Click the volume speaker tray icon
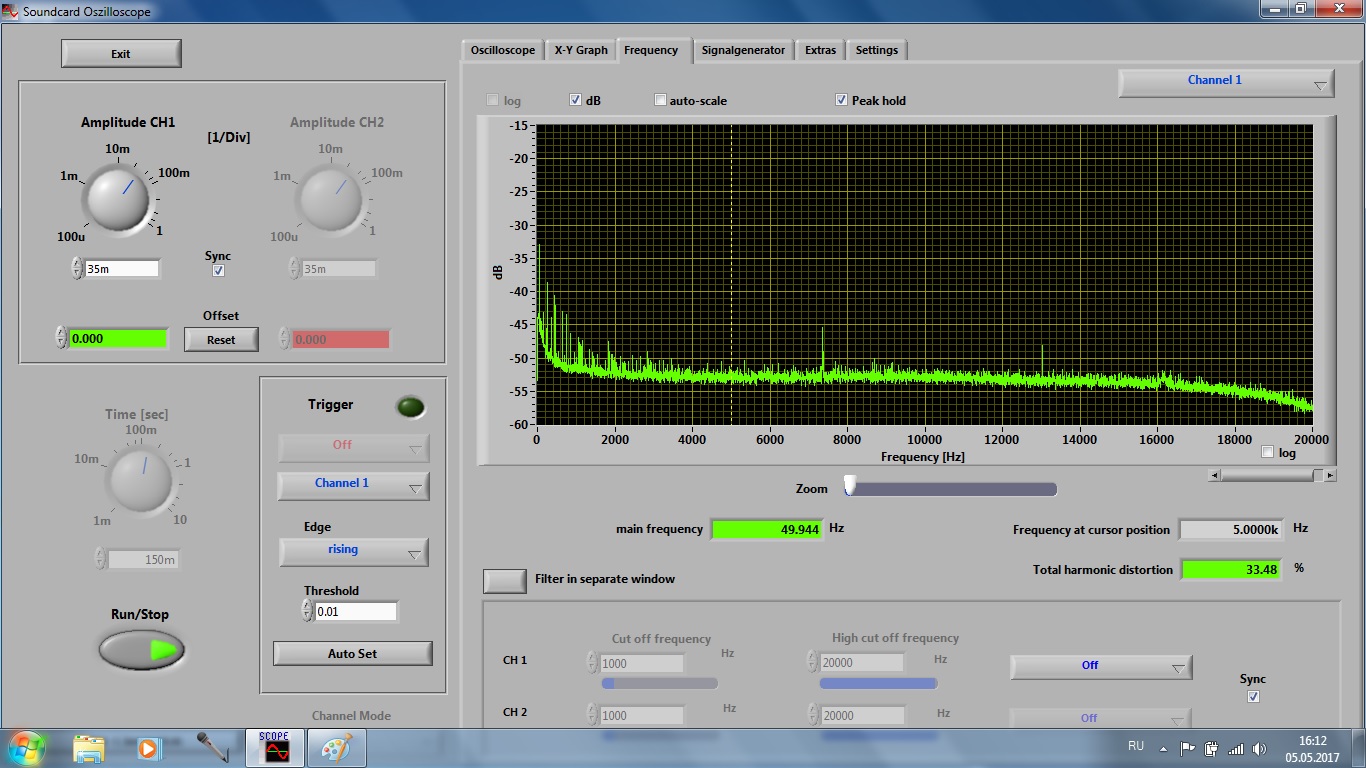Viewport: 1366px width, 768px height. 1259,748
